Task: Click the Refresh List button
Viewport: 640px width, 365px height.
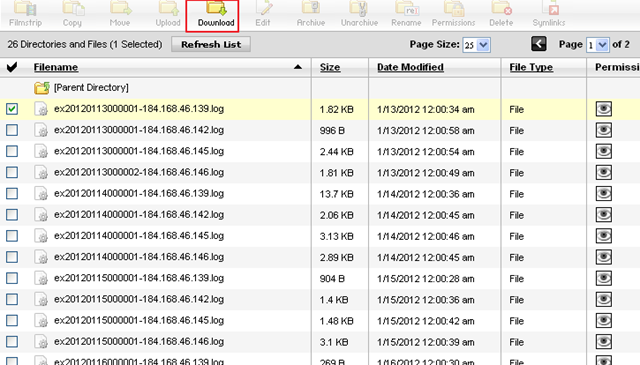Action: click(211, 44)
